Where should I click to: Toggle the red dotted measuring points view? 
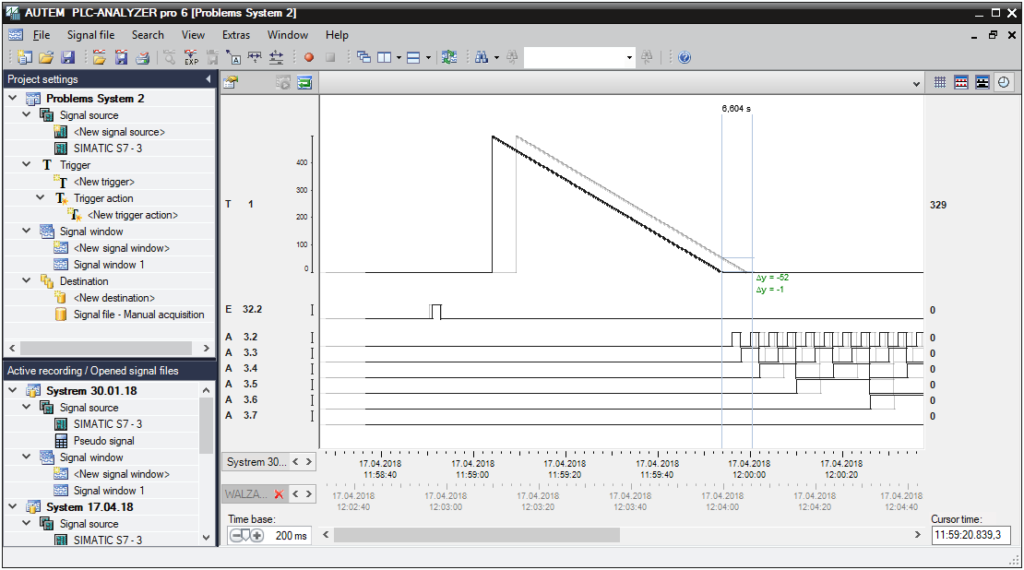[961, 82]
